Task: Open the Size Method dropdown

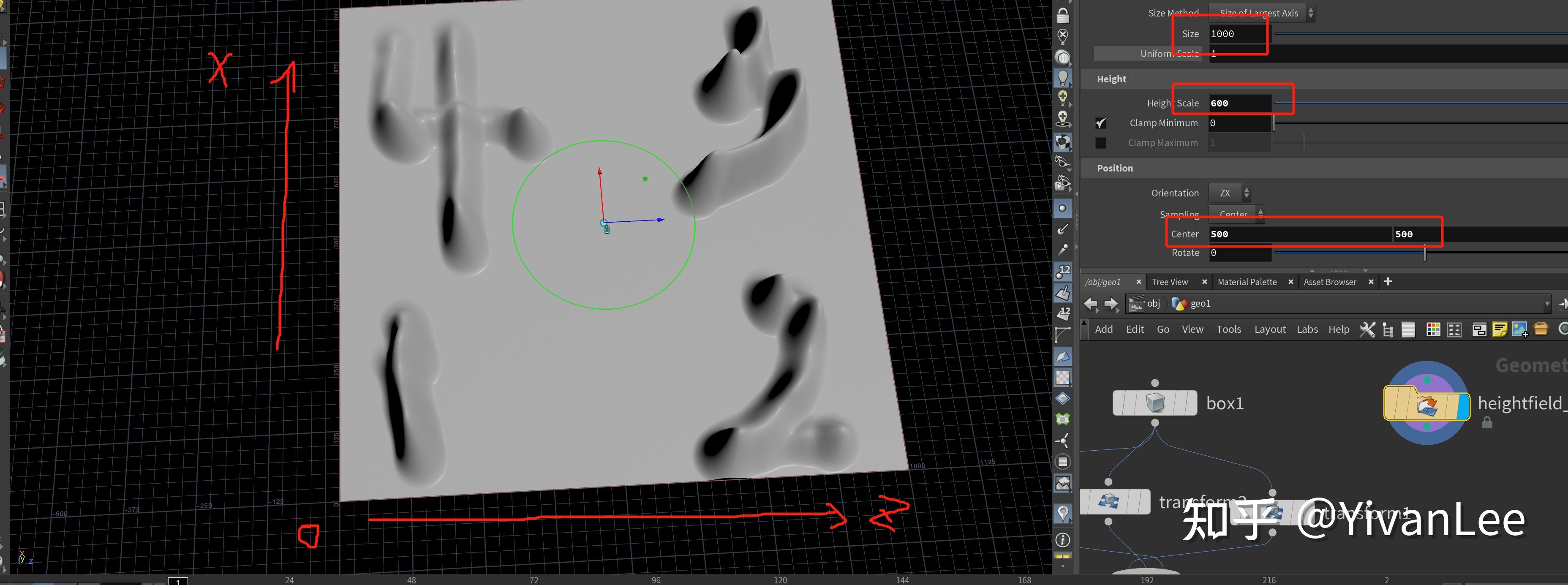Action: click(1261, 13)
